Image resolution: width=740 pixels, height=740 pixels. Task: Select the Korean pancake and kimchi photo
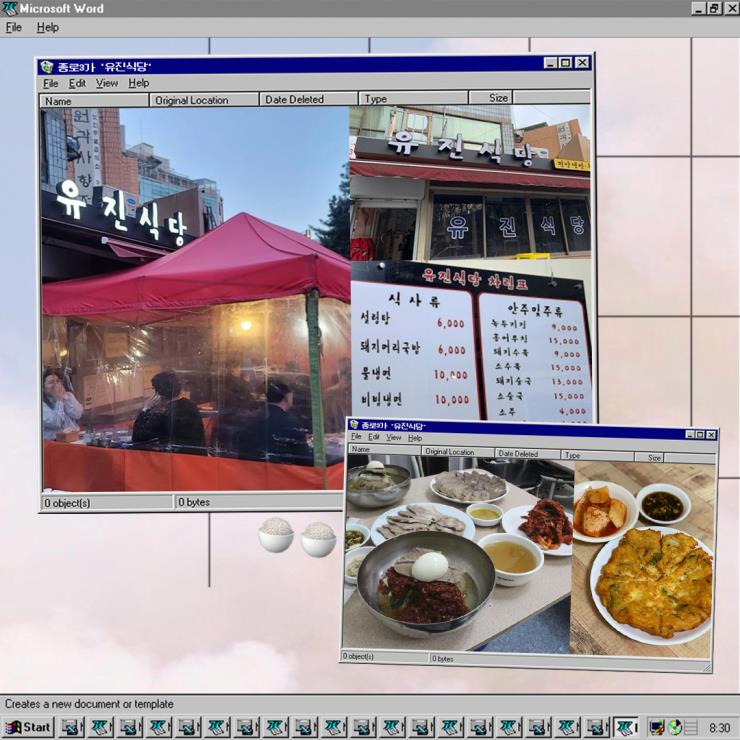coord(643,560)
